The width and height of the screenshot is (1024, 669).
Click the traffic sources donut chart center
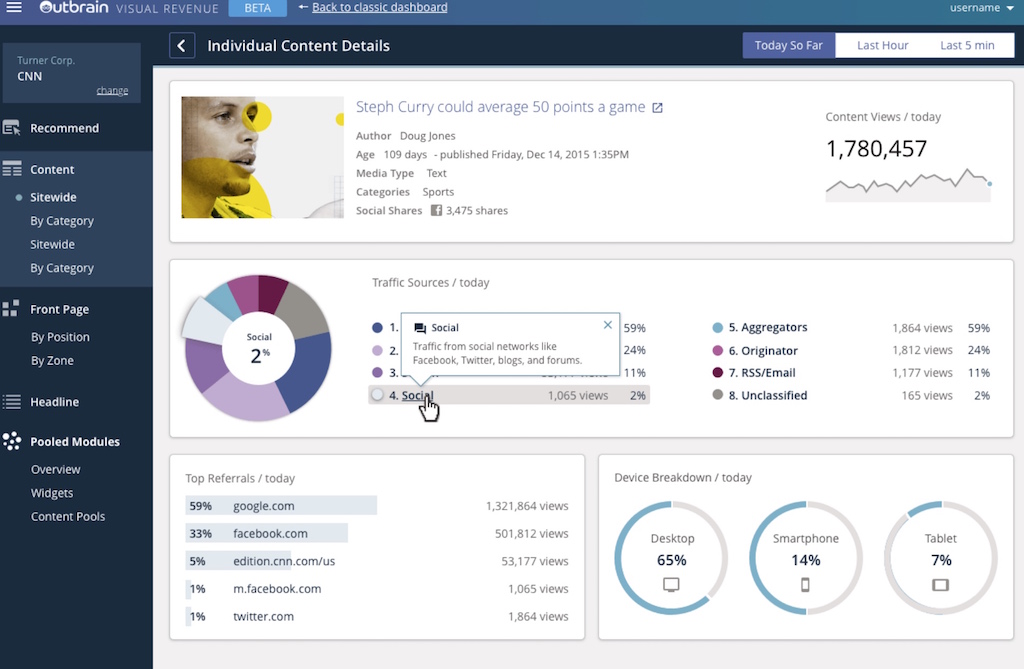[x=259, y=349]
